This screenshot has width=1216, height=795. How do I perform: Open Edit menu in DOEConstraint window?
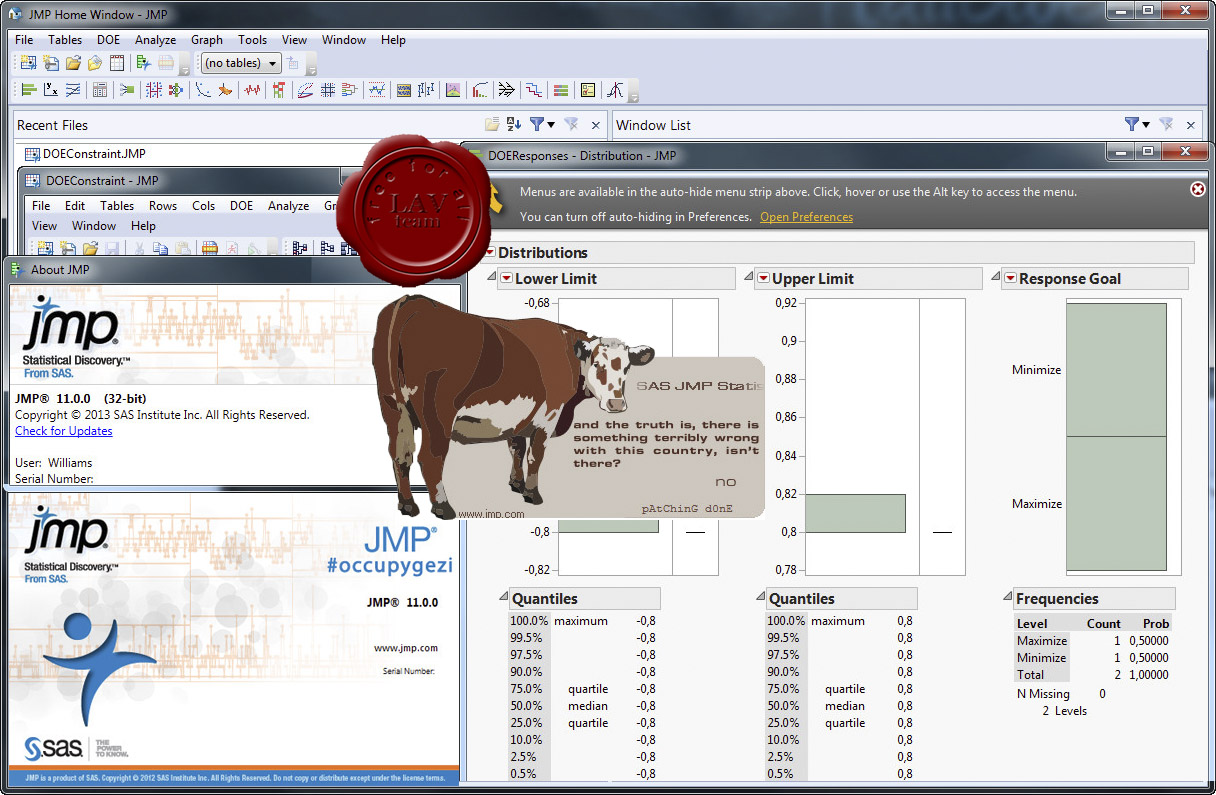click(x=75, y=205)
